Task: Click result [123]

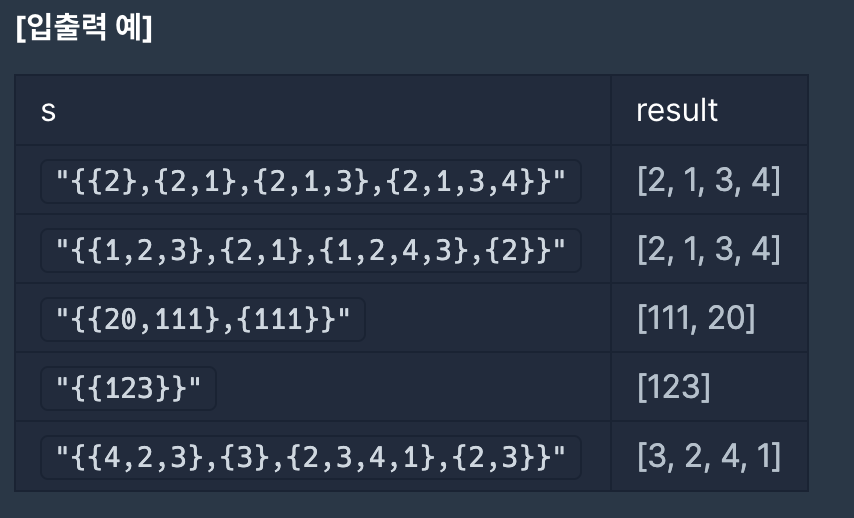Action: (674, 387)
